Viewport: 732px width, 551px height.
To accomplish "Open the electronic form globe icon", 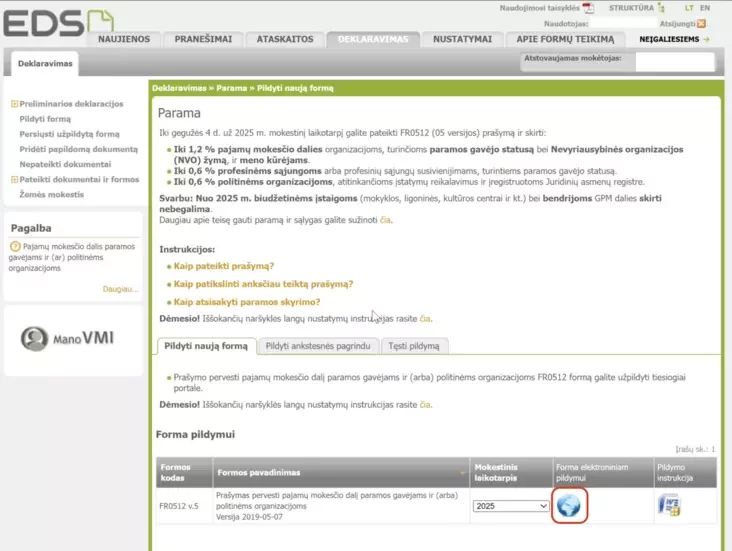I will (569, 505).
